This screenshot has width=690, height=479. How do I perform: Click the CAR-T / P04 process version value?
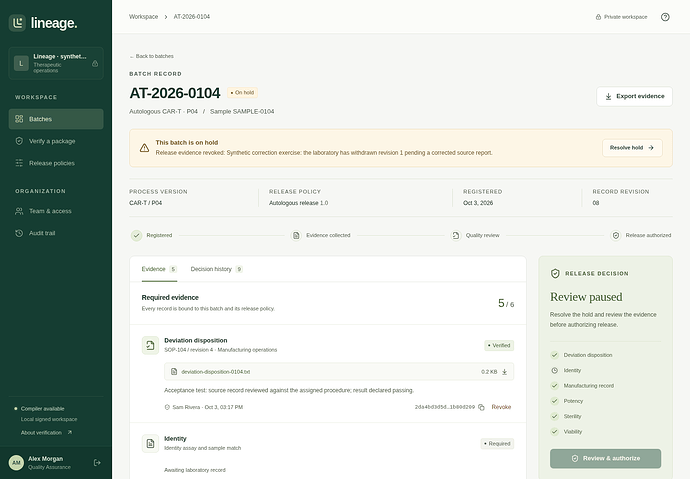[146, 203]
